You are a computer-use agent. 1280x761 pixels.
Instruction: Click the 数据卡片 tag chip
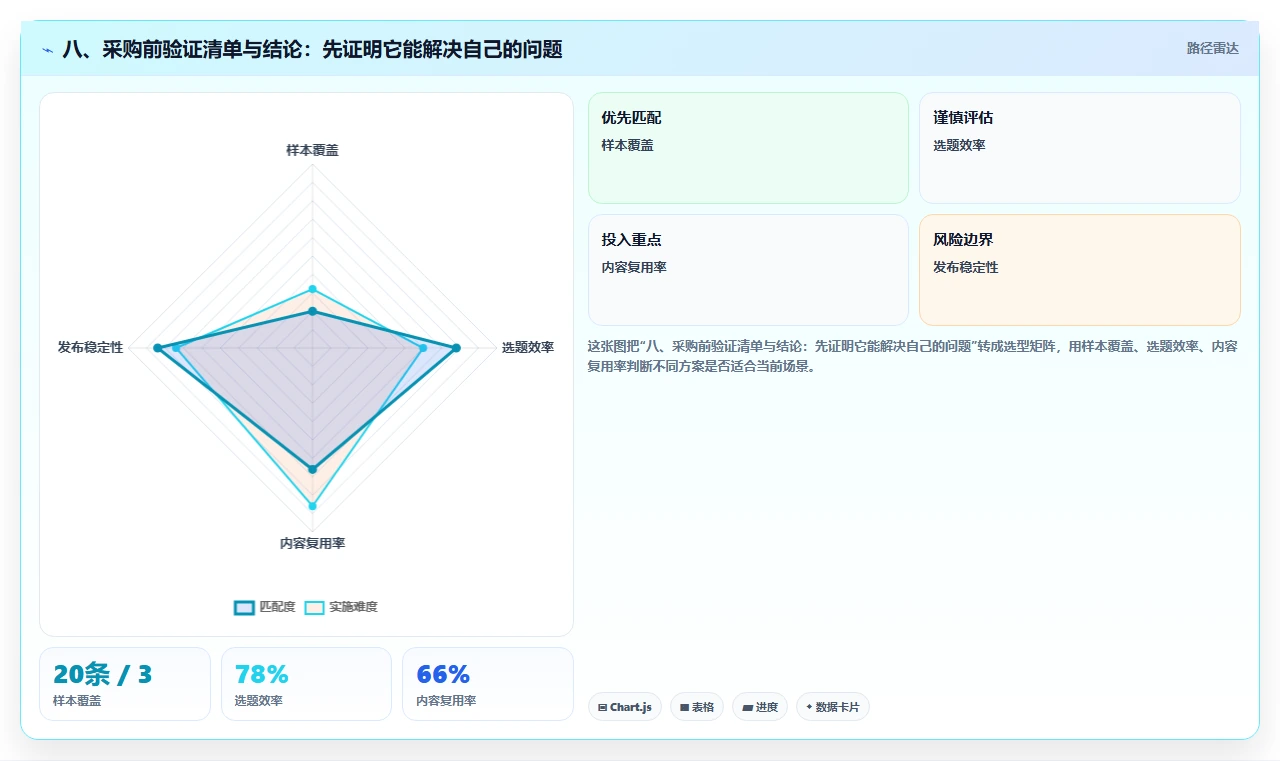[833, 707]
